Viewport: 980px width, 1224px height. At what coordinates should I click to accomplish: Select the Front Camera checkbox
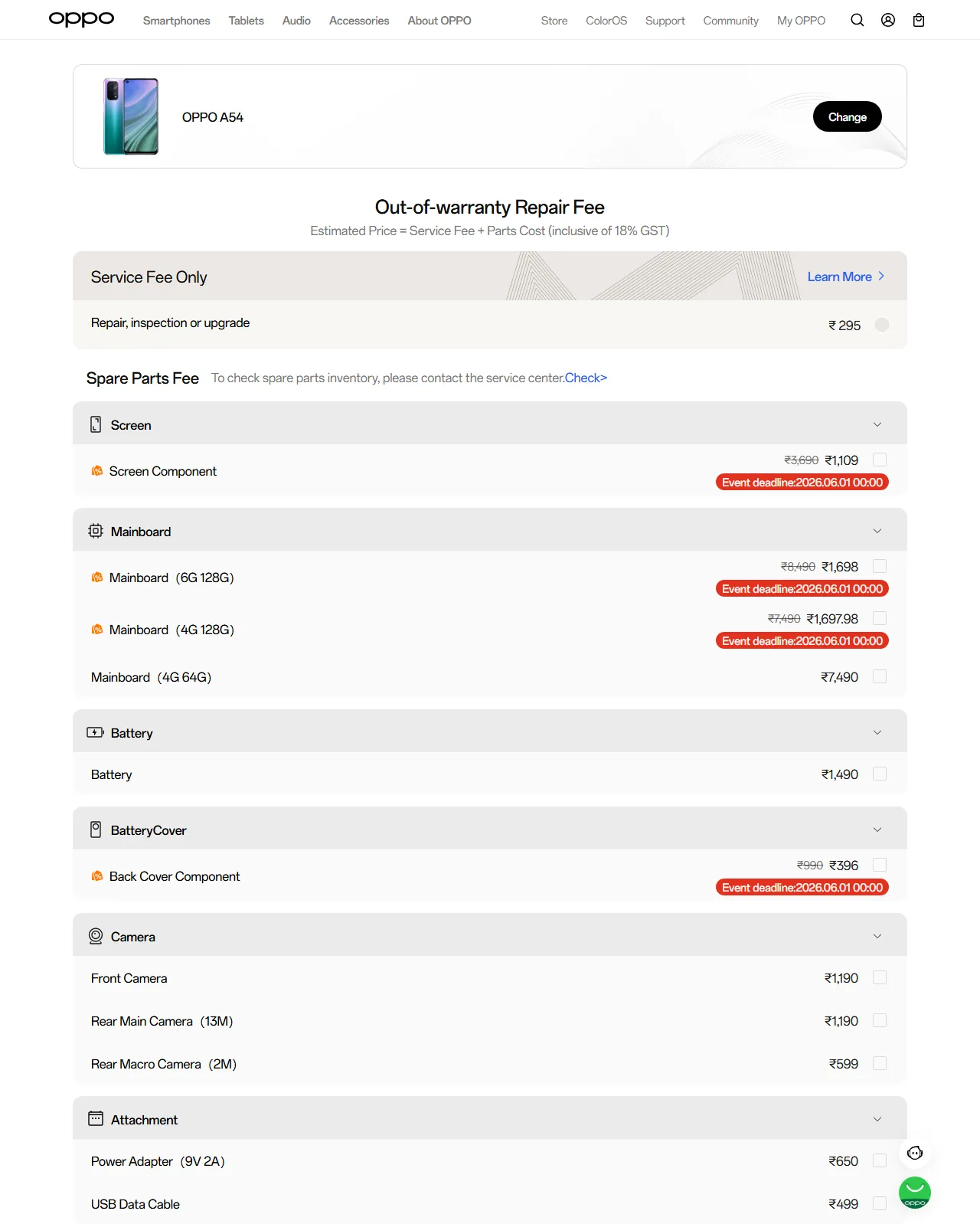click(x=880, y=977)
